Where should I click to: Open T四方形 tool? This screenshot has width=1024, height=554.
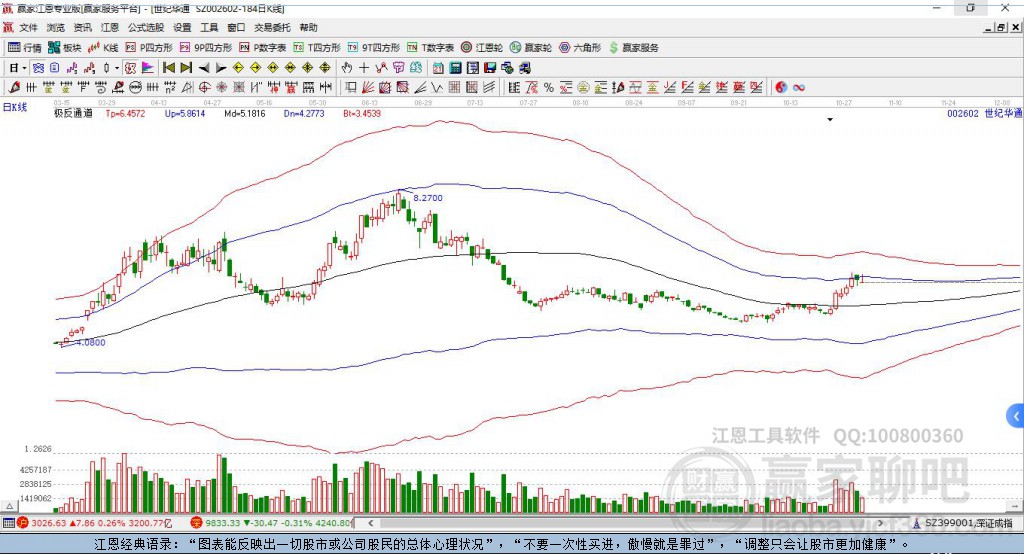point(317,48)
